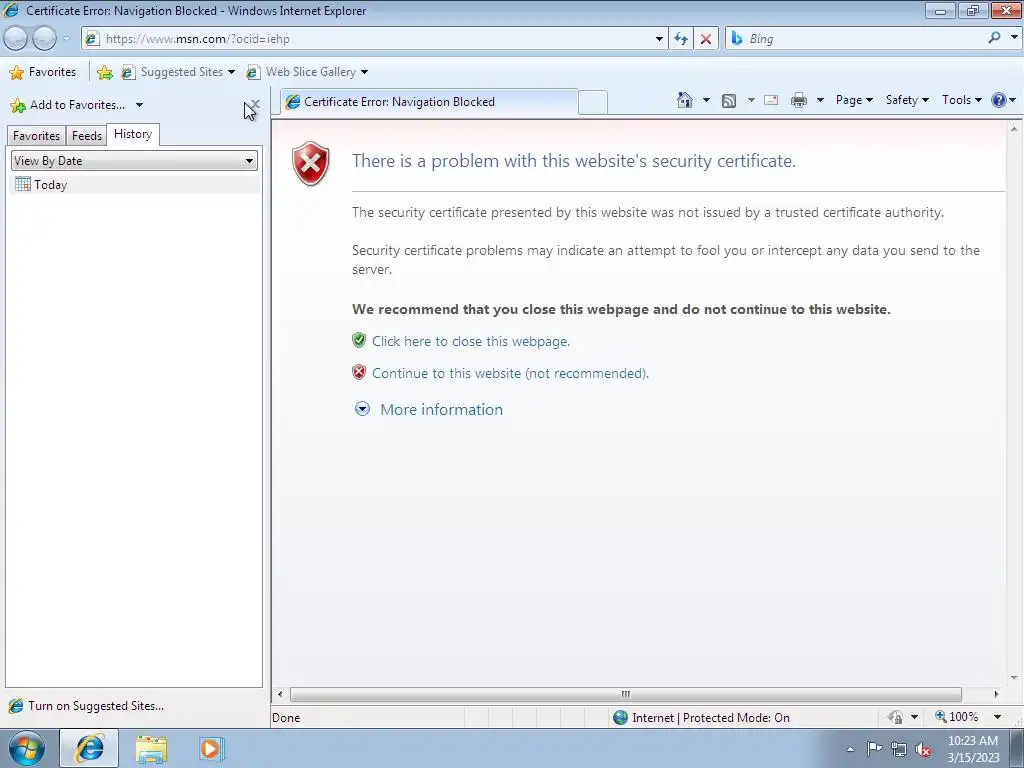
Task: Click the muted volume tray icon
Action: [923, 749]
